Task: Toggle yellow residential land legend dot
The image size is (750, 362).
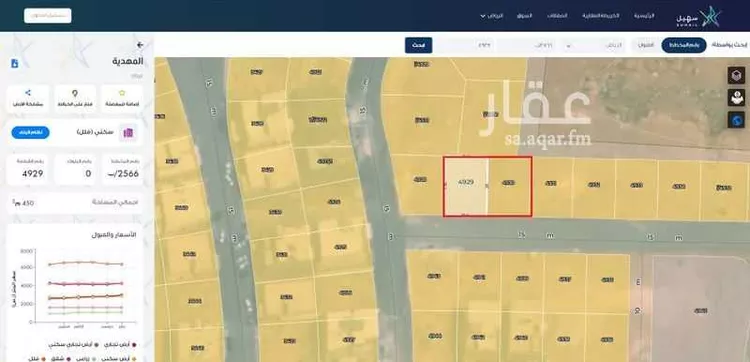Action: tap(134, 359)
